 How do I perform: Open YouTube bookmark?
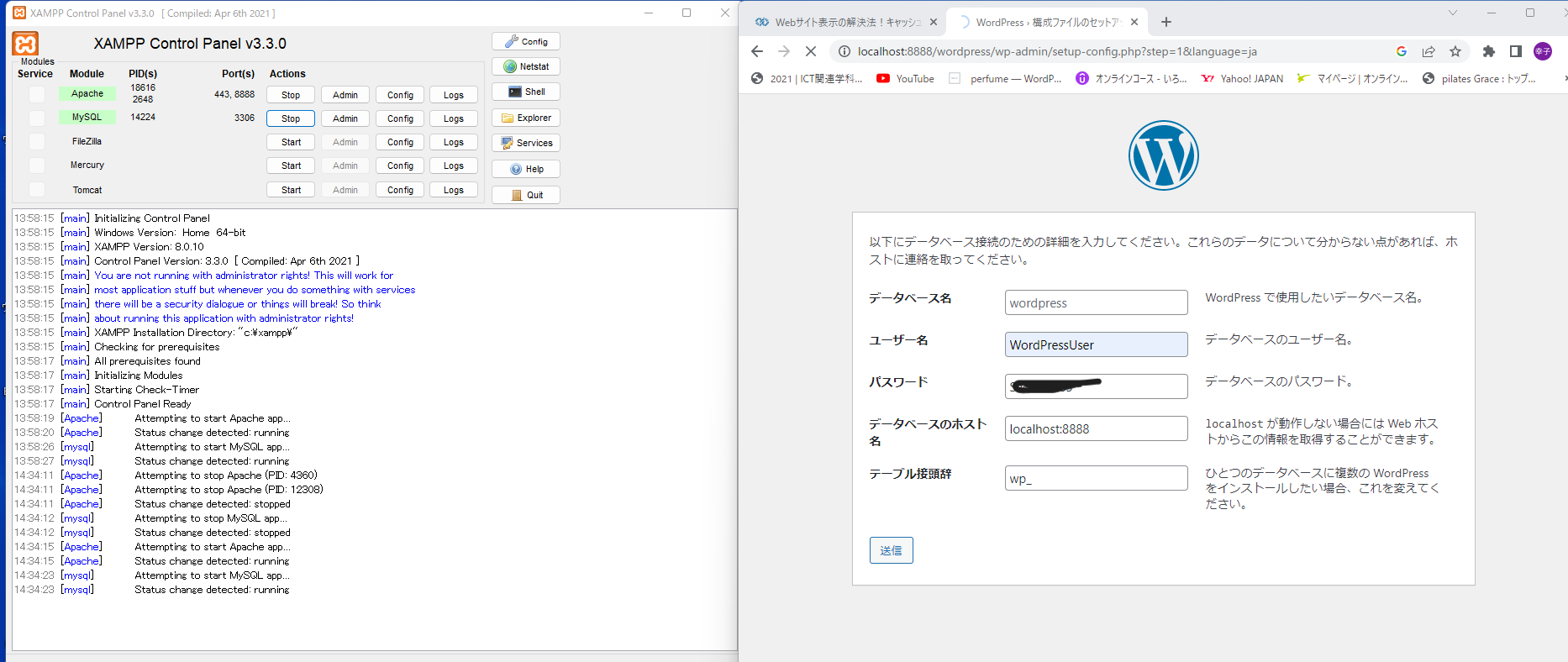point(906,78)
